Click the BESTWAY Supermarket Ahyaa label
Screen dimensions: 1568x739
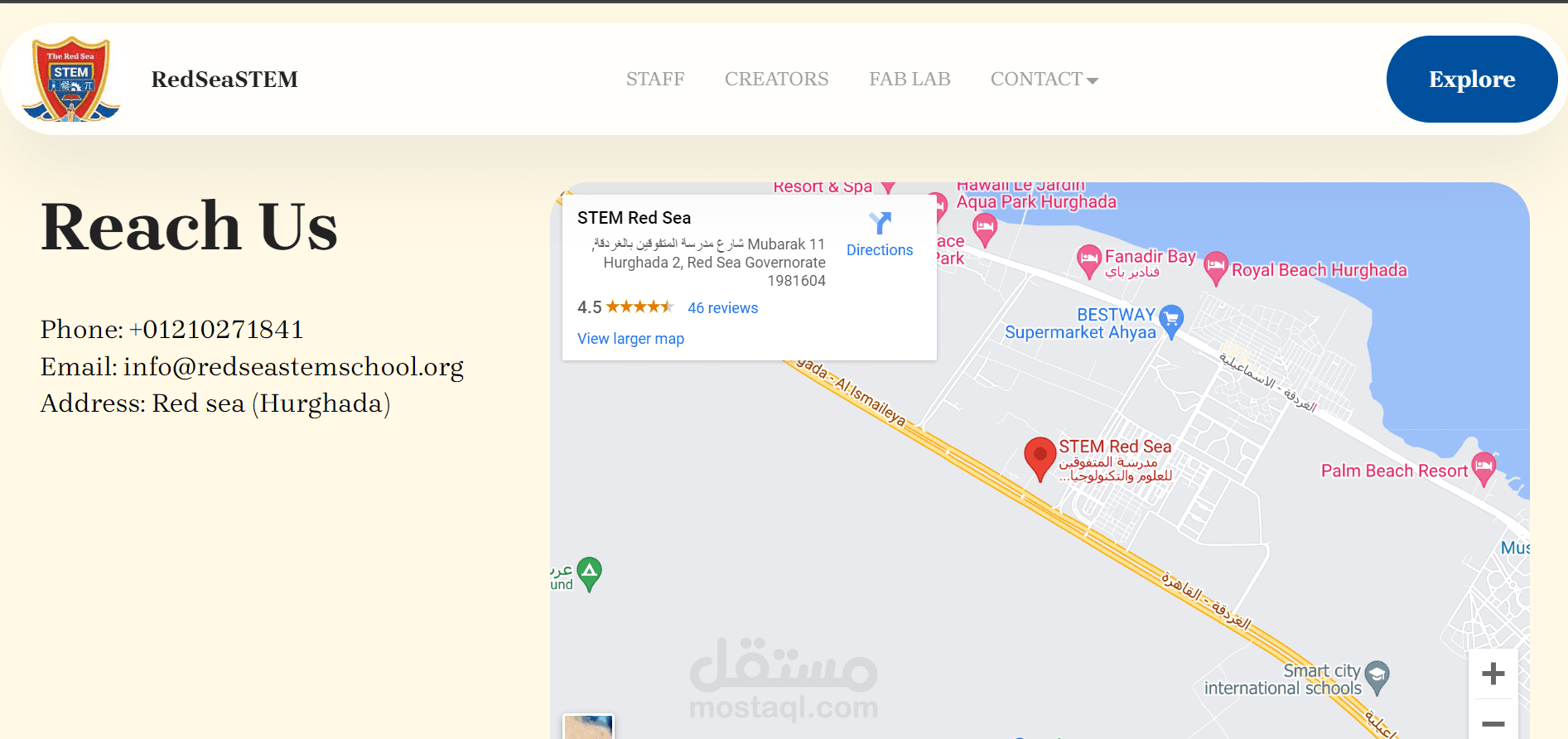[x=1080, y=323]
